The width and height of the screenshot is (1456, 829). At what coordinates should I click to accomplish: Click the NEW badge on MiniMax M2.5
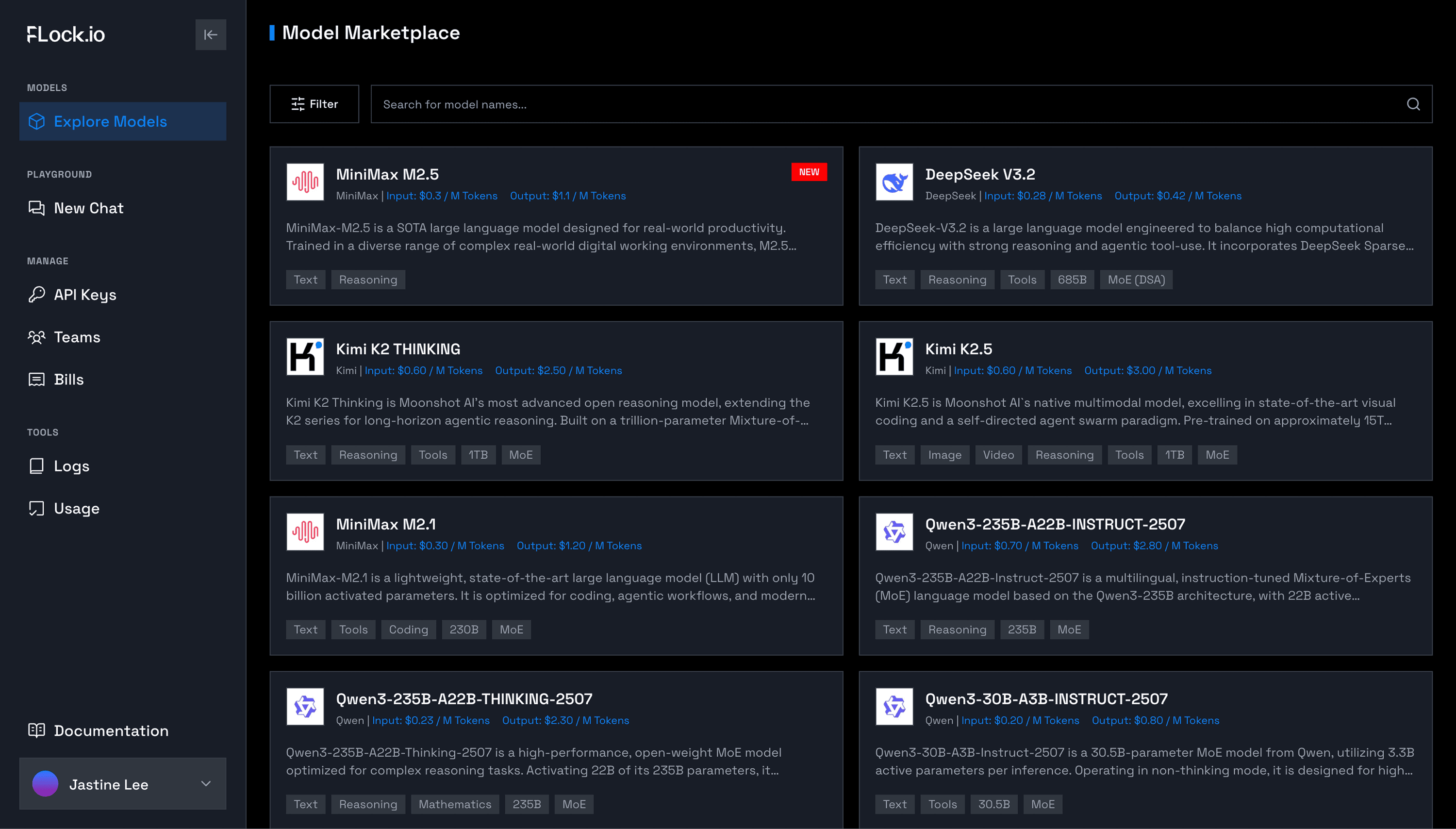pyautogui.click(x=809, y=172)
